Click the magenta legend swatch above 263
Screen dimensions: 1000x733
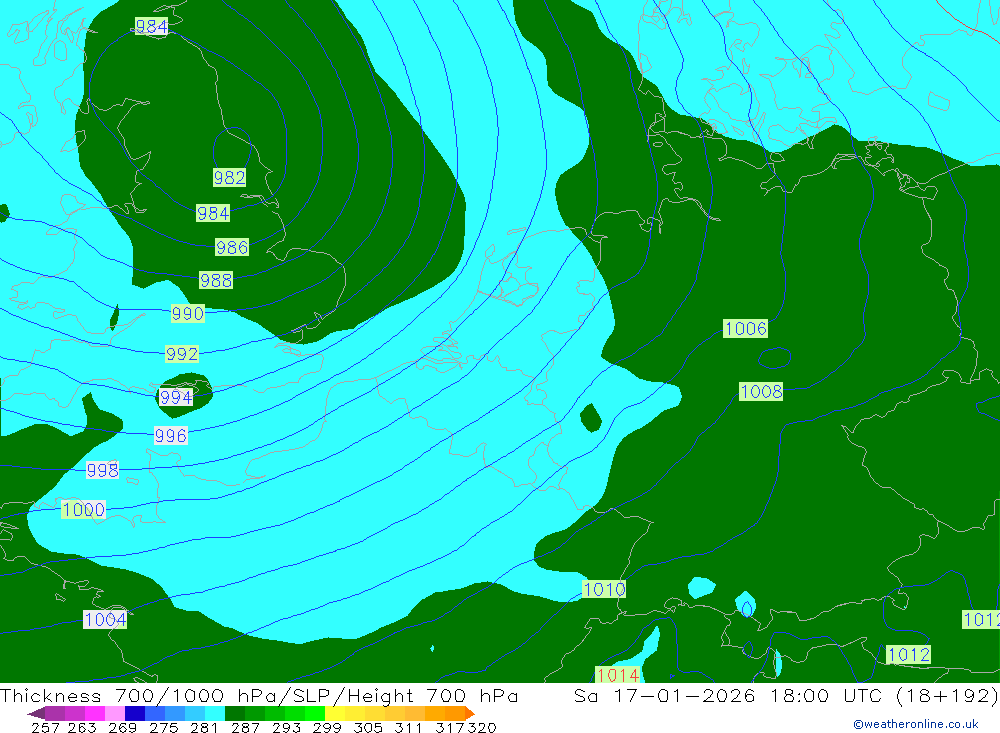pyautogui.click(x=94, y=713)
